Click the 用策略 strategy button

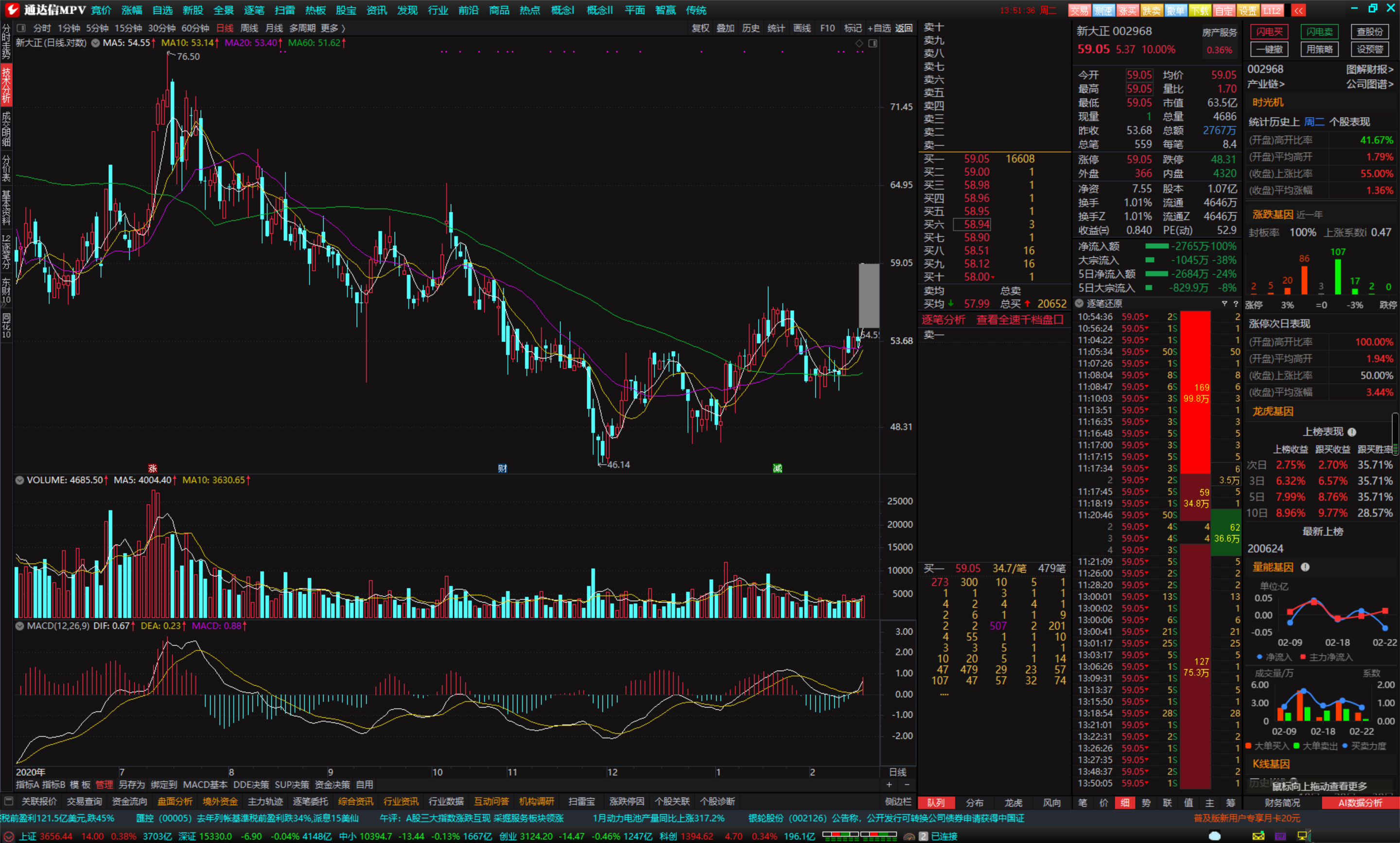click(x=1319, y=50)
